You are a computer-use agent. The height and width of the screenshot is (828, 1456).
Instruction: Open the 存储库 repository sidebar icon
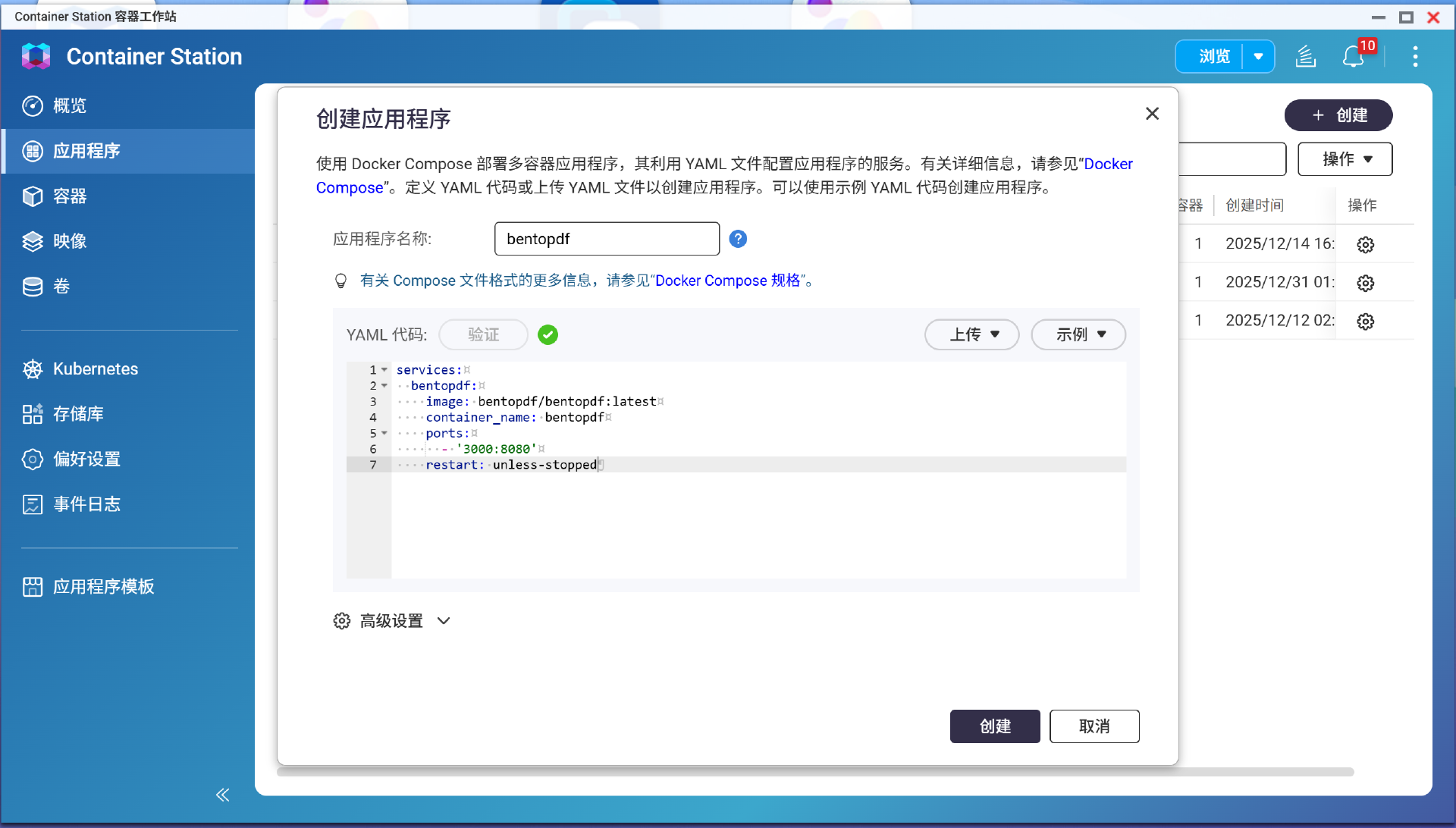[33, 414]
